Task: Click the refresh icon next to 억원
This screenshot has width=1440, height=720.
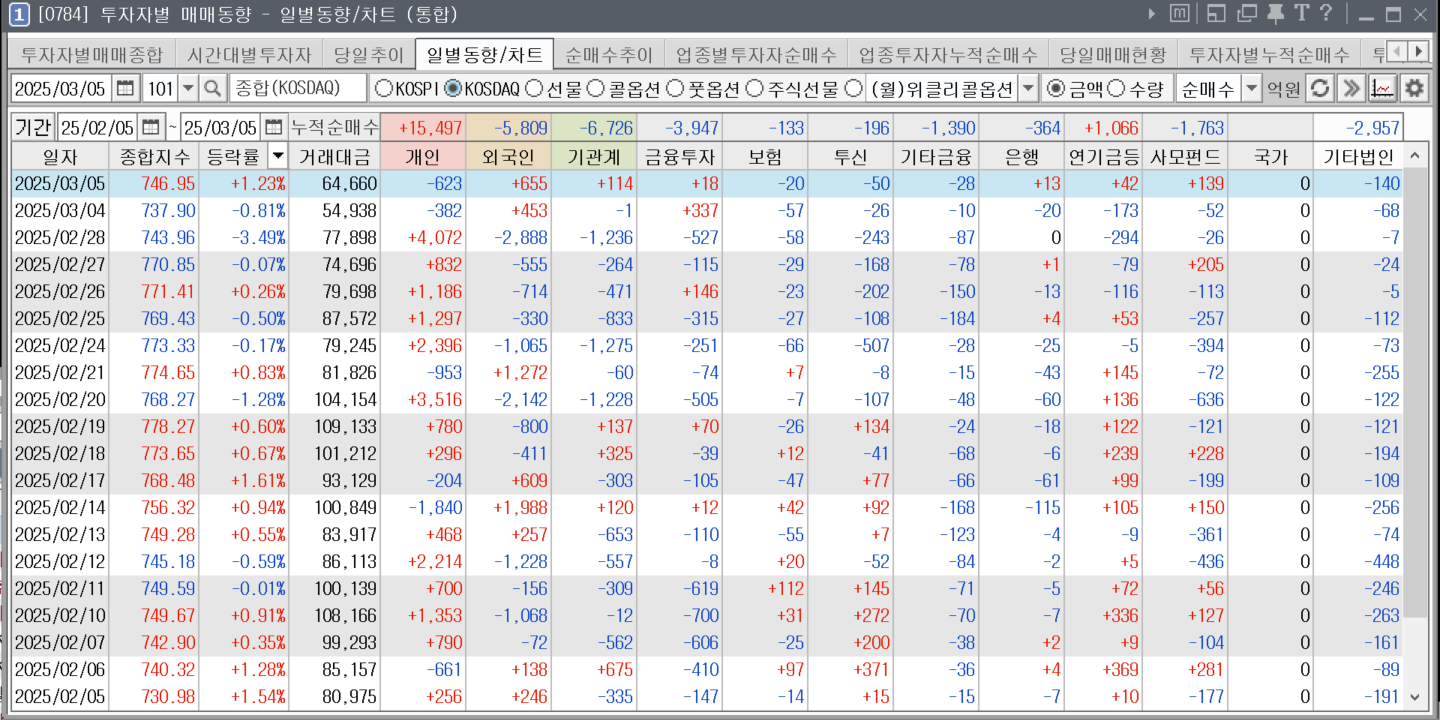Action: click(1320, 88)
